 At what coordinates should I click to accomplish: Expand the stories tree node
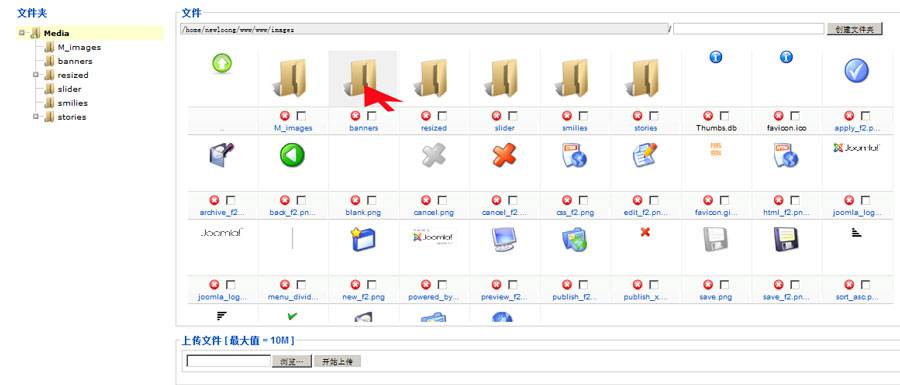[36, 116]
